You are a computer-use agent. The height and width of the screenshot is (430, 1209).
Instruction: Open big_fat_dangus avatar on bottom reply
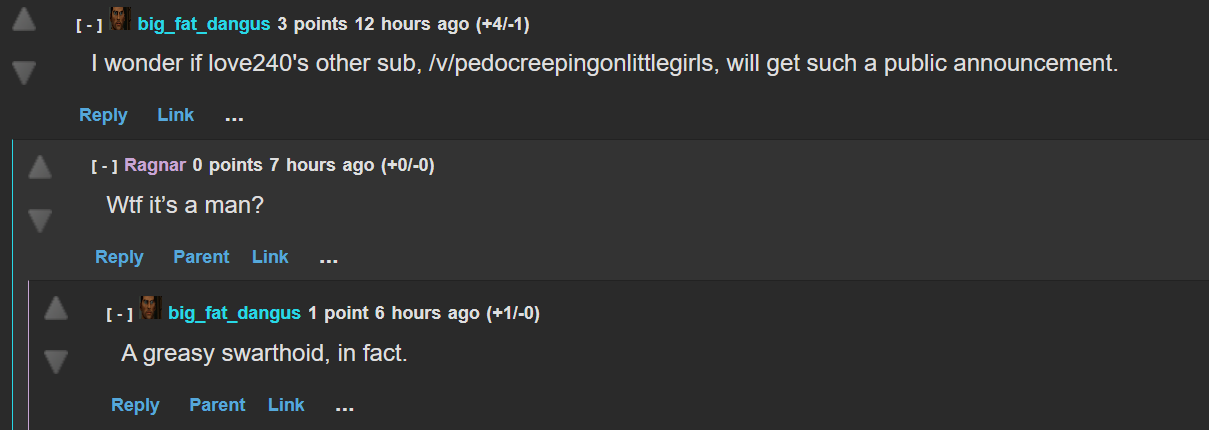point(151,308)
